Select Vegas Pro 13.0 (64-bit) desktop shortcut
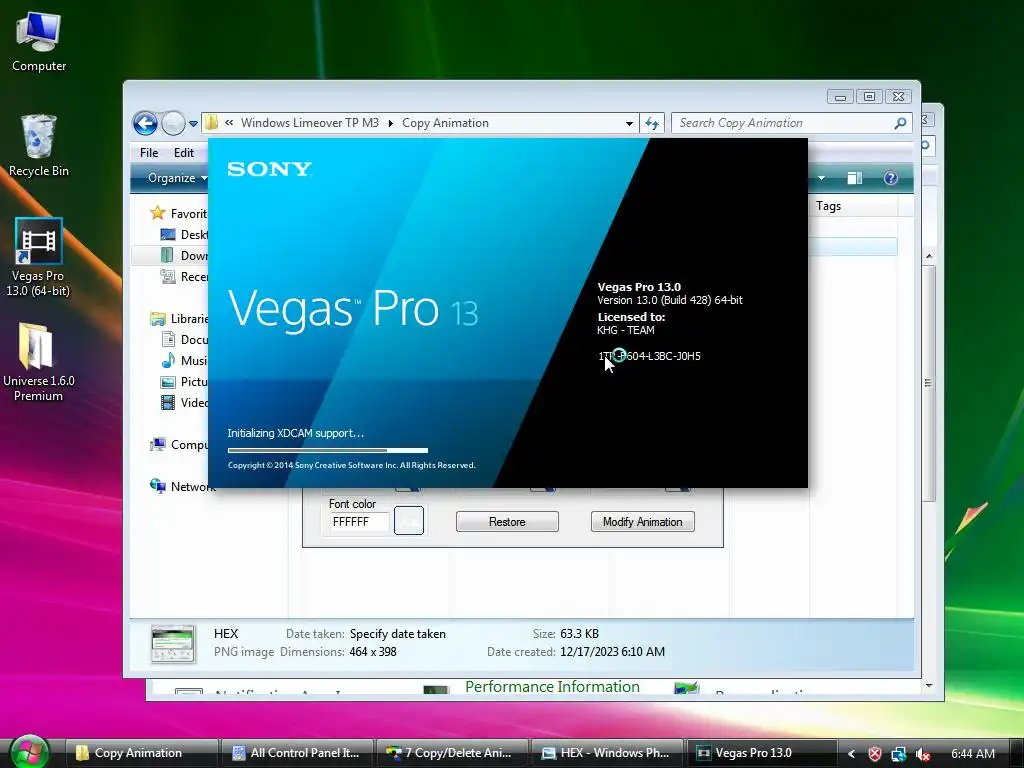 click(x=38, y=258)
